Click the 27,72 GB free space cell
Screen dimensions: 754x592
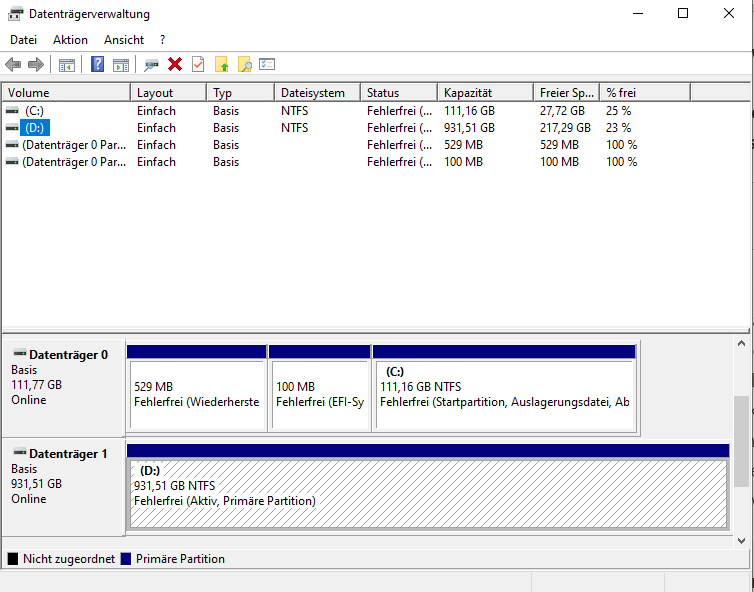(562, 111)
